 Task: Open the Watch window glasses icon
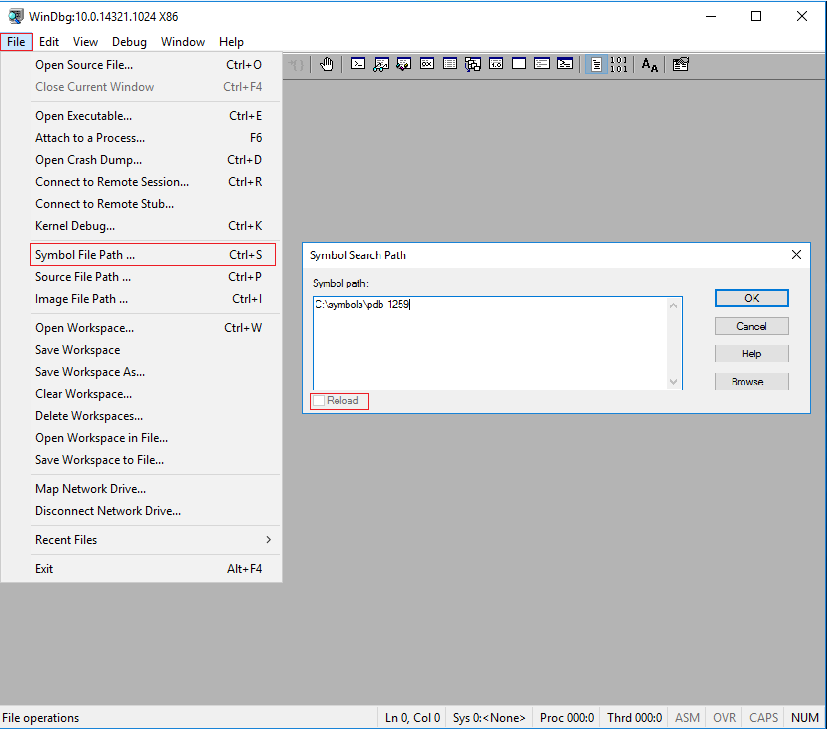click(381, 64)
